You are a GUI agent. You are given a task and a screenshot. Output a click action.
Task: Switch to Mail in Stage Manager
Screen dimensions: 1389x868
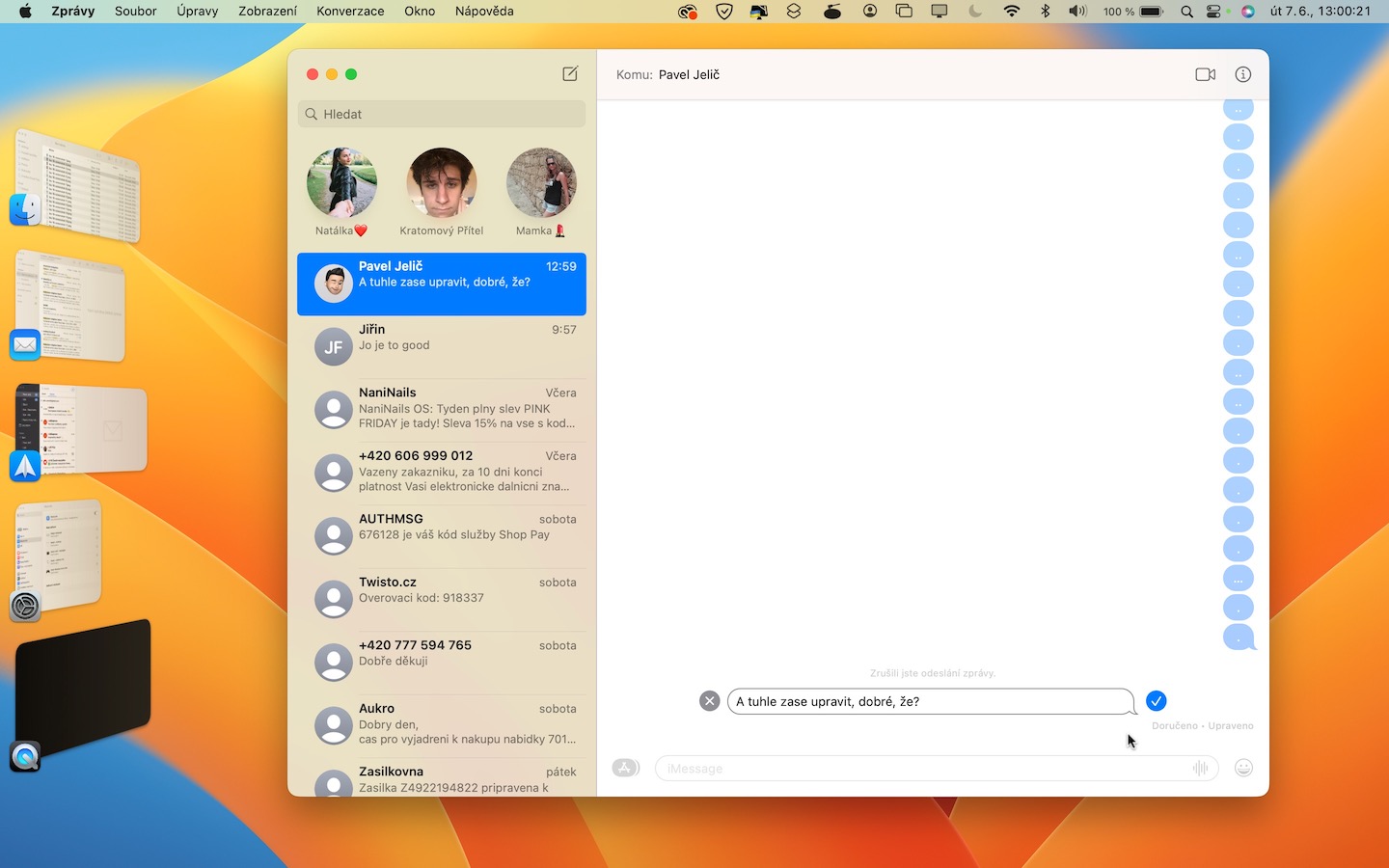[69, 307]
